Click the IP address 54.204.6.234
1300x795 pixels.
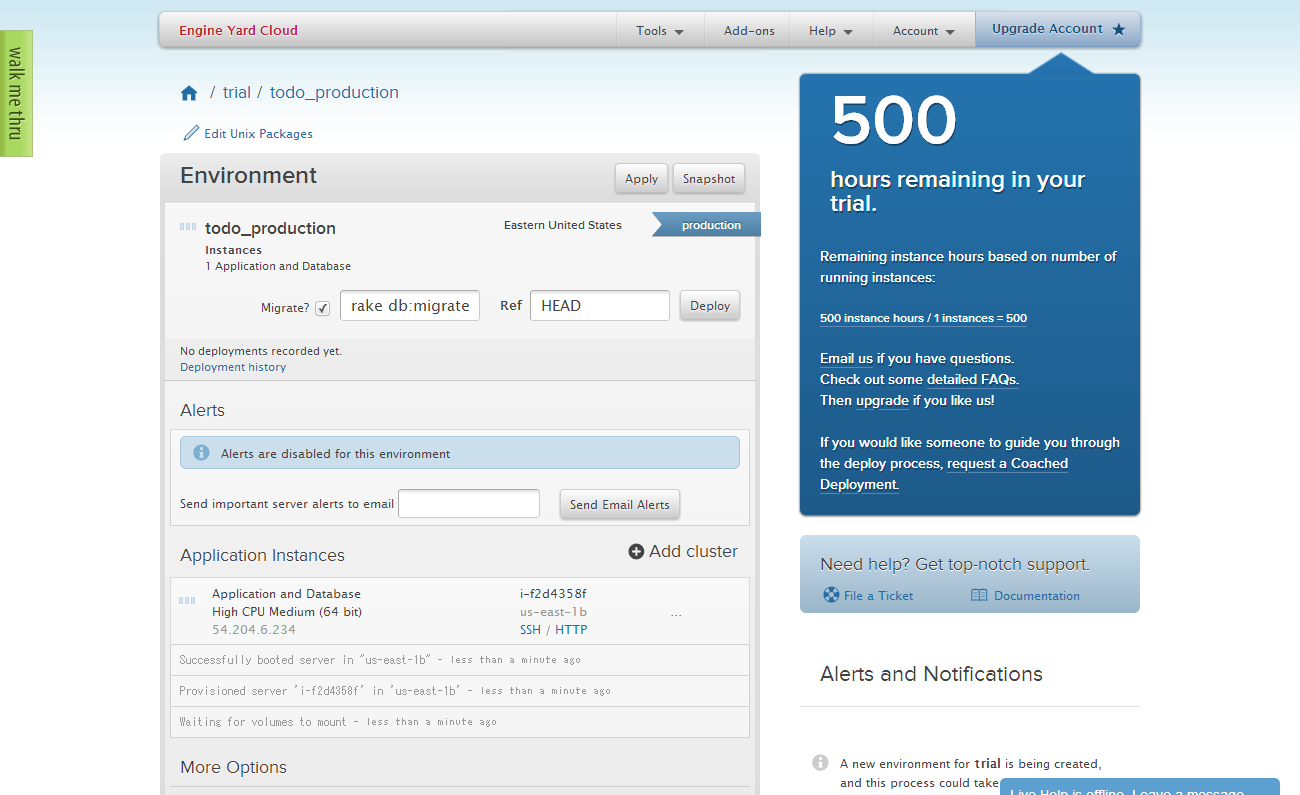[x=254, y=630]
